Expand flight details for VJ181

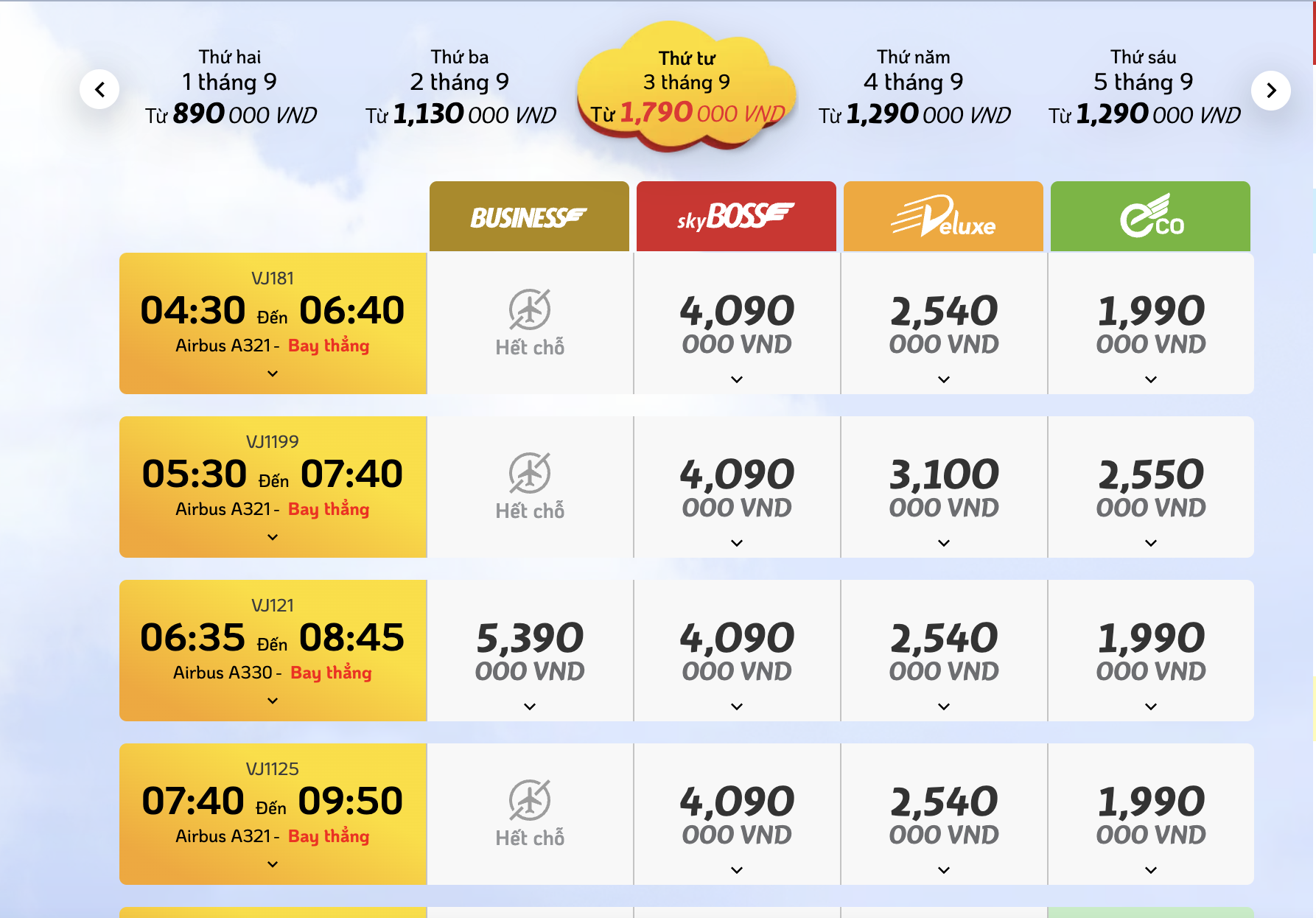point(273,374)
